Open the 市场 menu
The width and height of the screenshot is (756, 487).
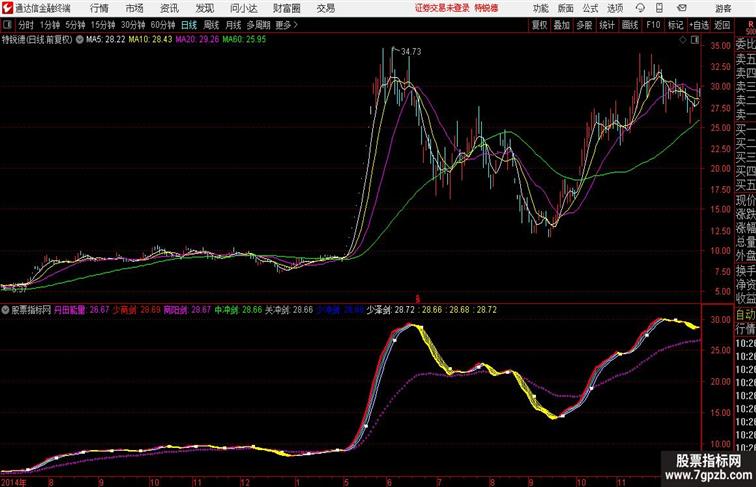pyautogui.click(x=135, y=8)
